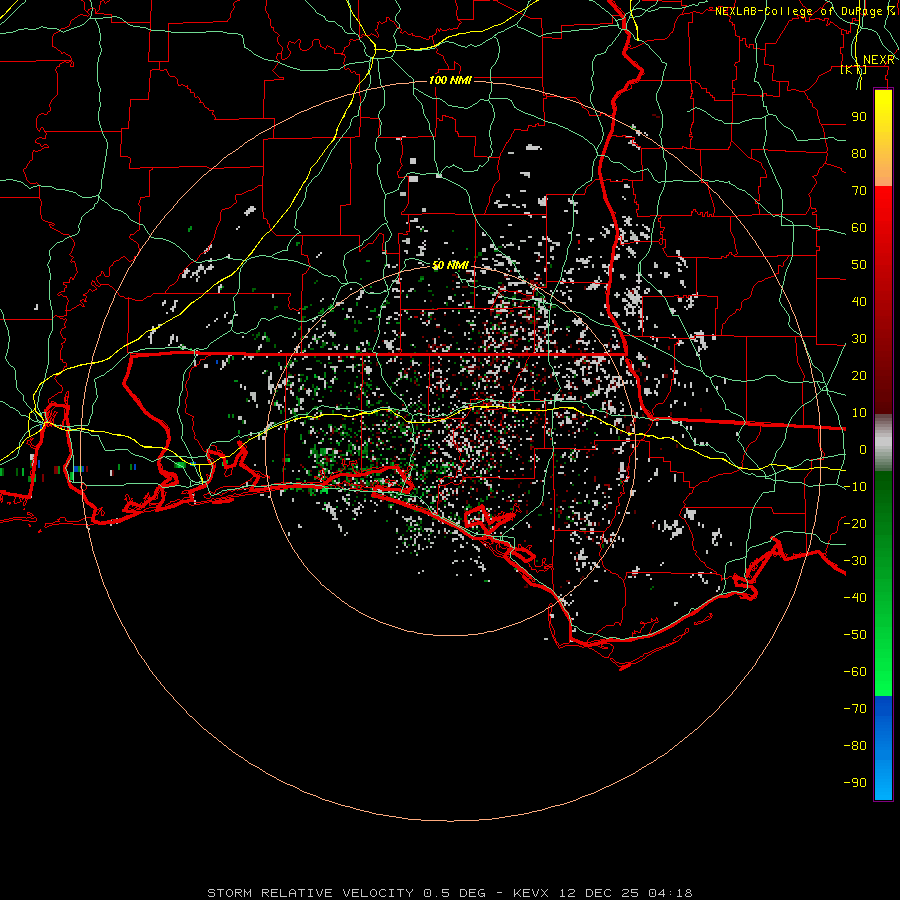Click the "-50" velocity scale label
Screen dimensions: 900x900
coord(855,635)
